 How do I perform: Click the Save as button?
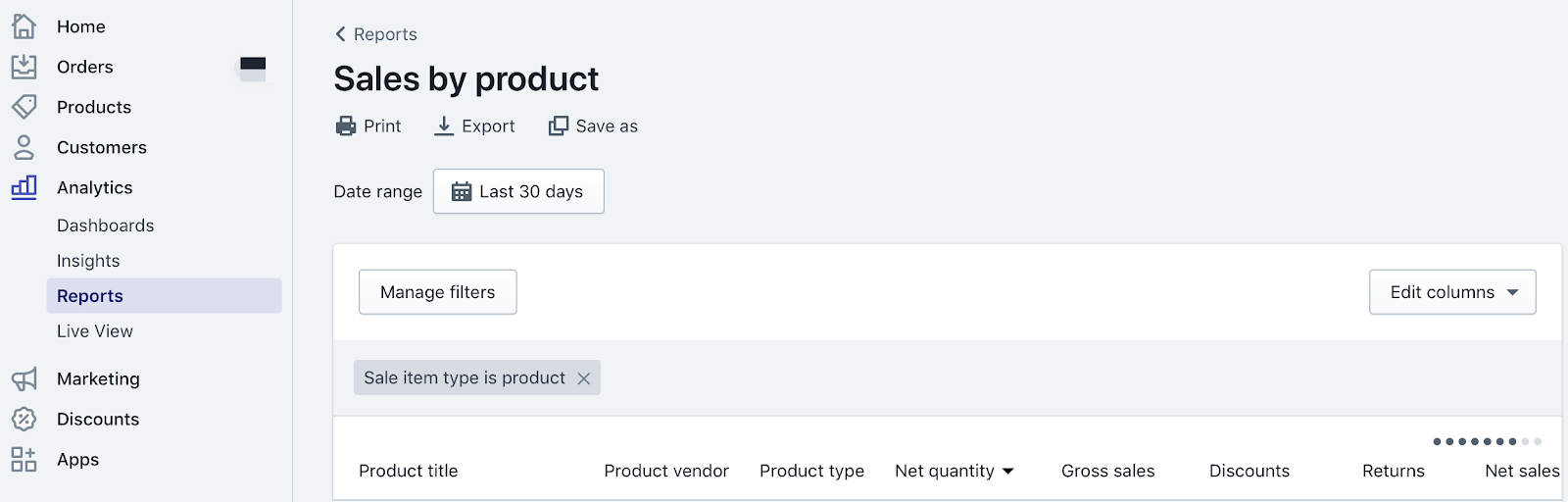click(593, 125)
